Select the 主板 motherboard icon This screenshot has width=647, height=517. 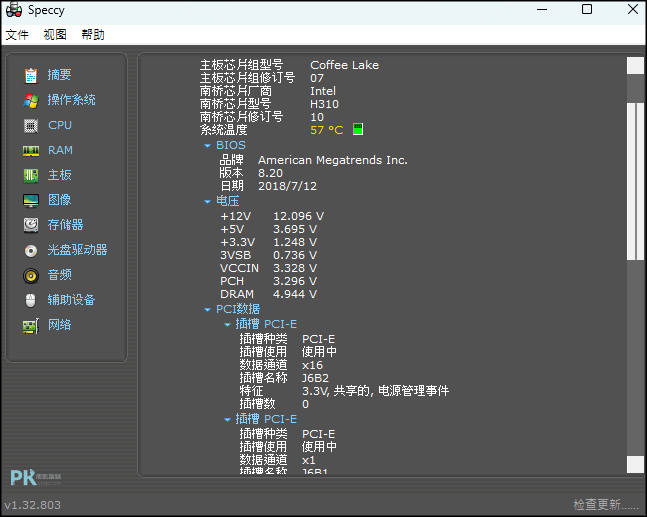(x=31, y=175)
